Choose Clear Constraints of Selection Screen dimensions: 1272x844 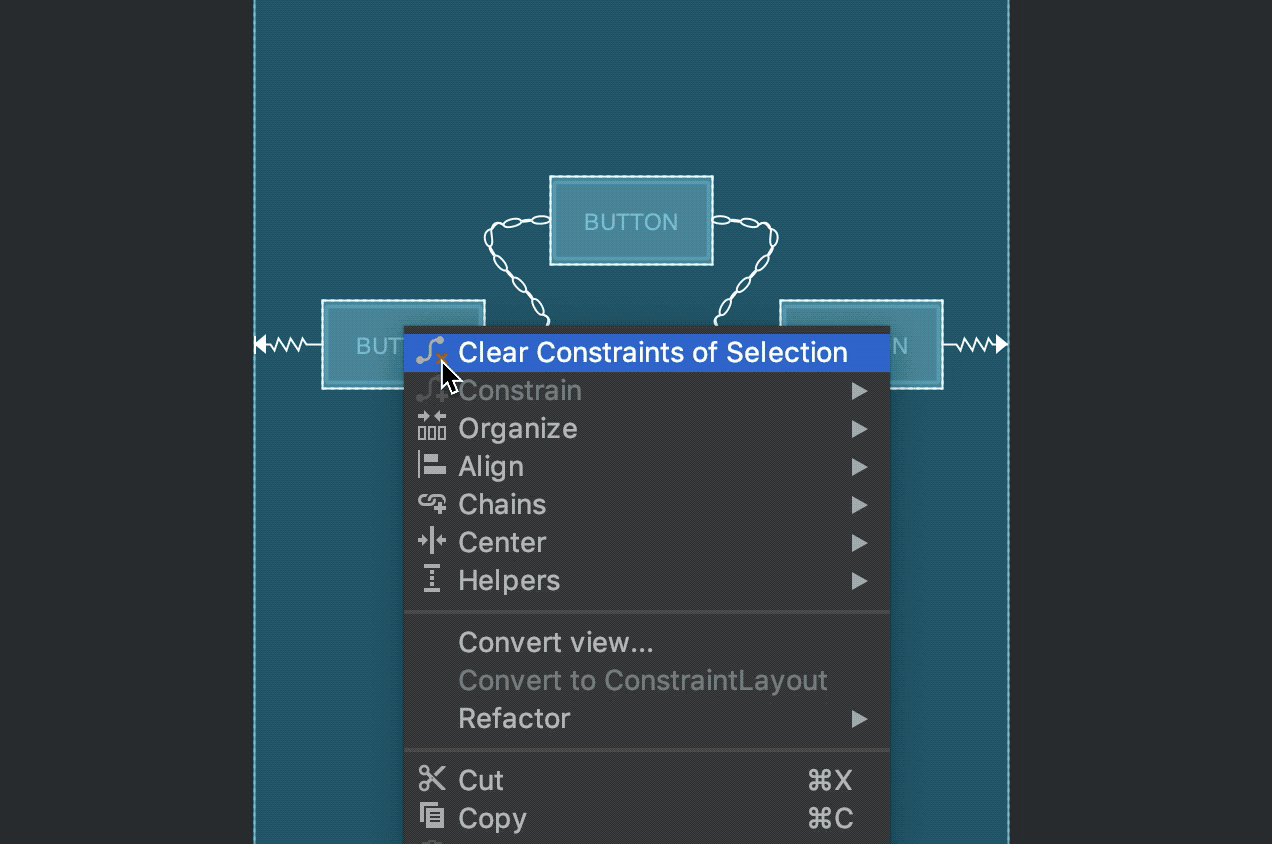coord(651,352)
